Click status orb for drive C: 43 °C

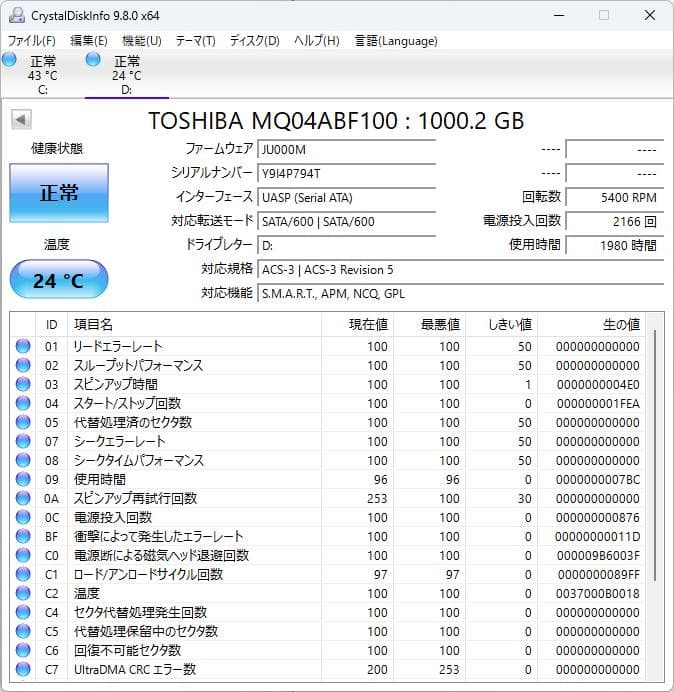[x=9, y=60]
